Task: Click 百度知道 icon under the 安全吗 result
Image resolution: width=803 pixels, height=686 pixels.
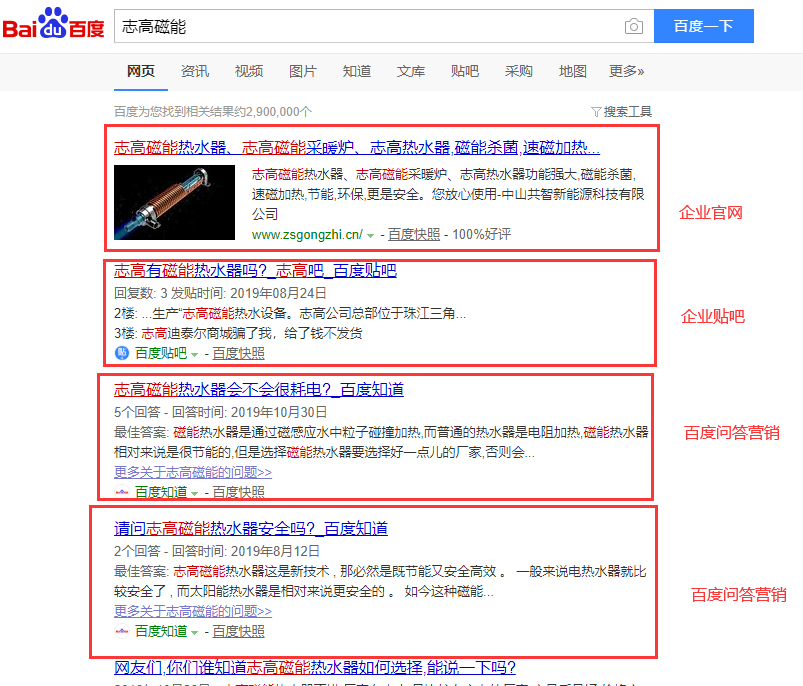Action: 122,631
